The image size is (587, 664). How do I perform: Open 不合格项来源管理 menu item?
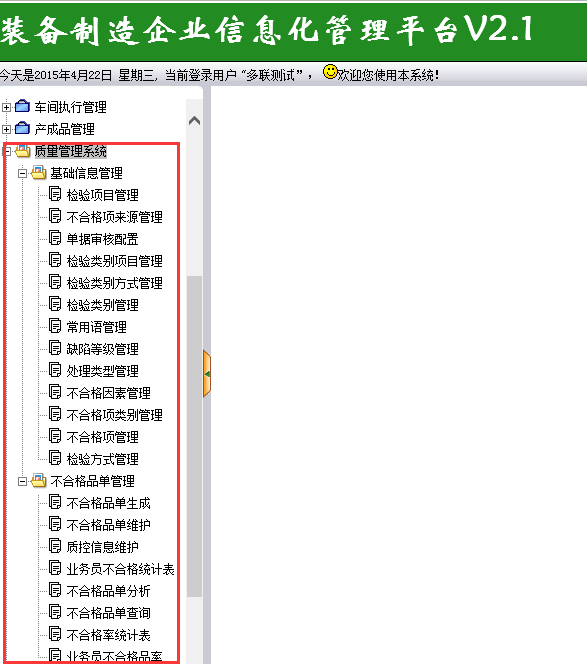tap(115, 217)
